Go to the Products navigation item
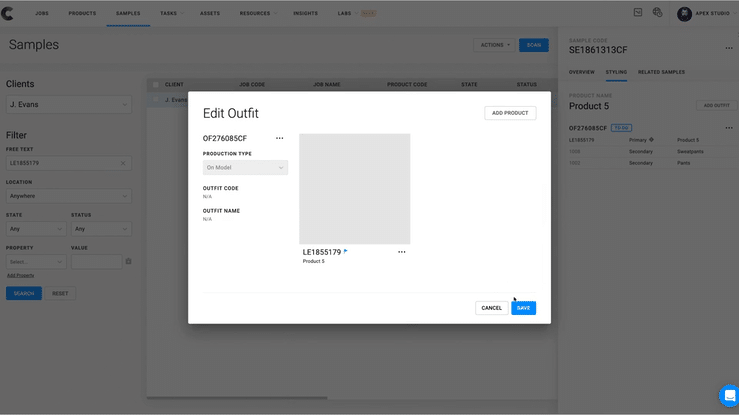Viewport: 739px width, 415px height. (x=82, y=13)
